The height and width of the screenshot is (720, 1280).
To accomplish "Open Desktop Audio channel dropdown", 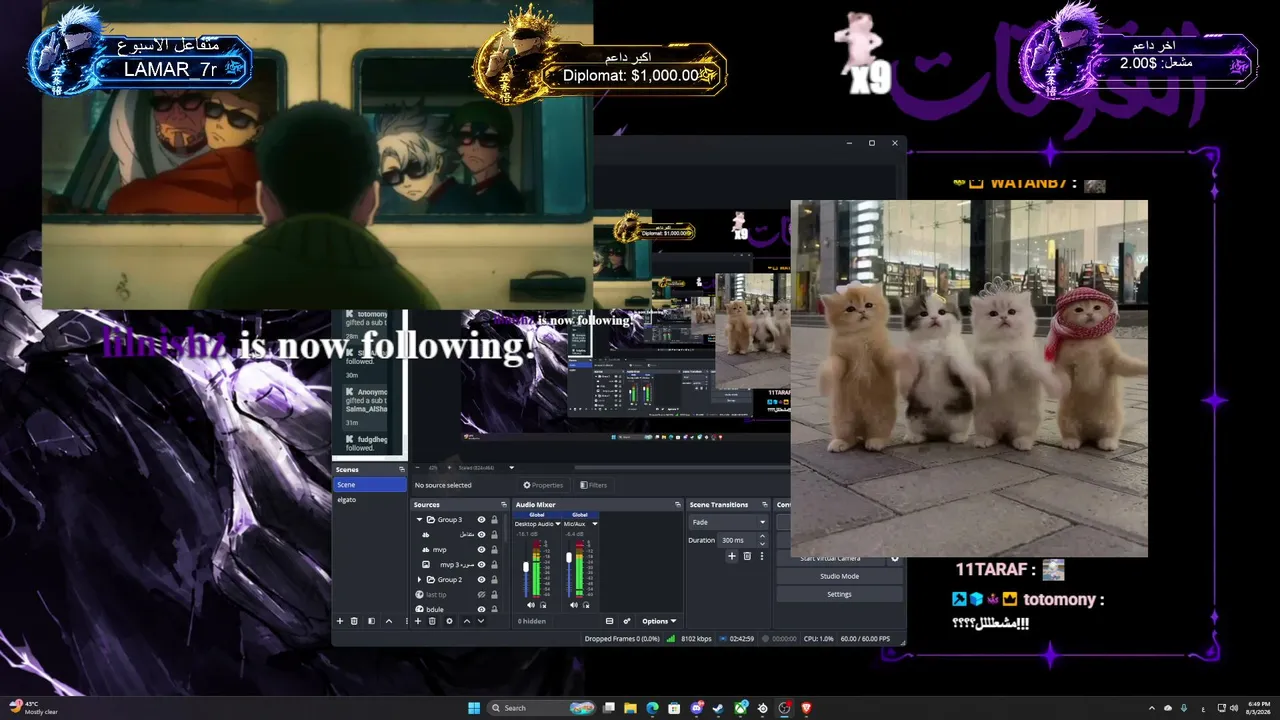I will tap(556, 524).
